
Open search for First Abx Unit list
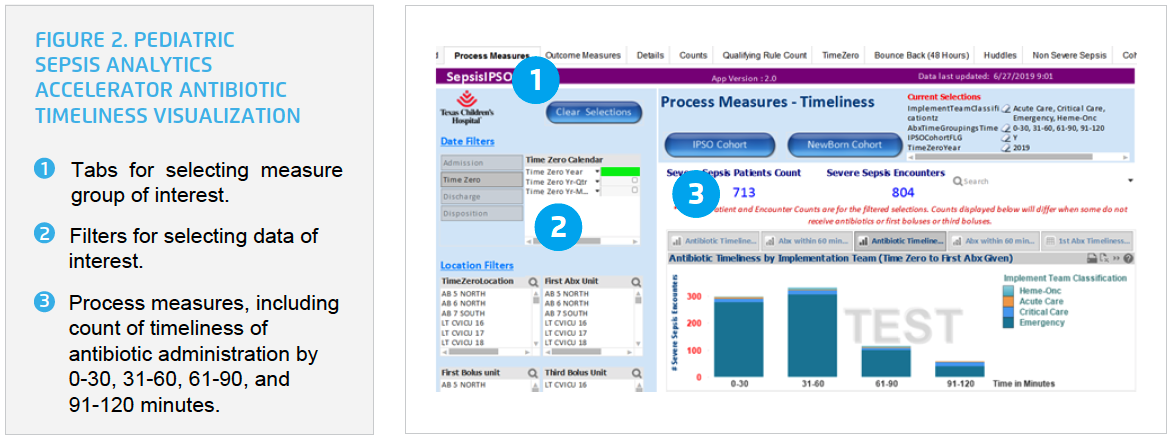pyautogui.click(x=635, y=282)
